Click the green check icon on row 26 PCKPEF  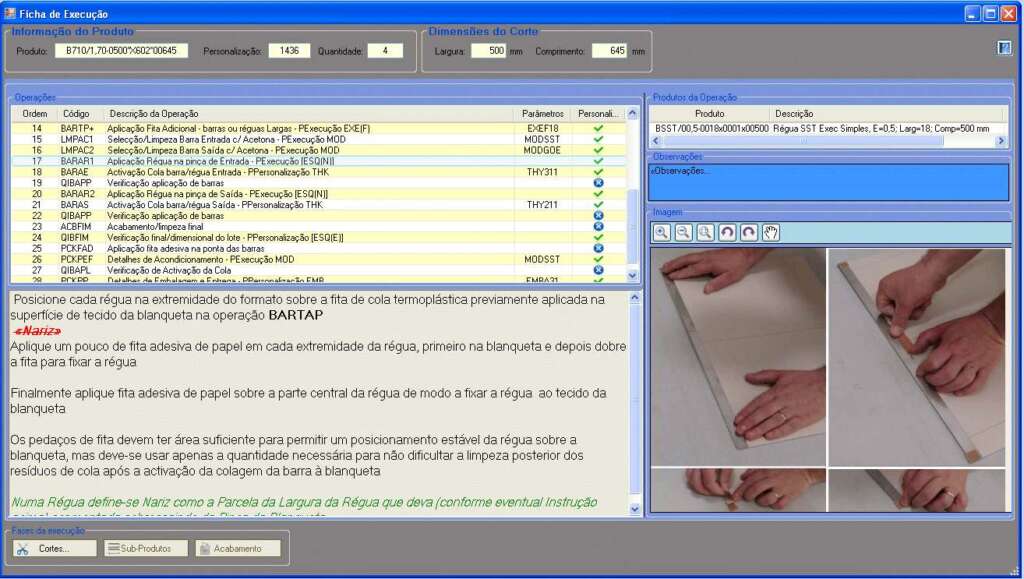click(598, 259)
